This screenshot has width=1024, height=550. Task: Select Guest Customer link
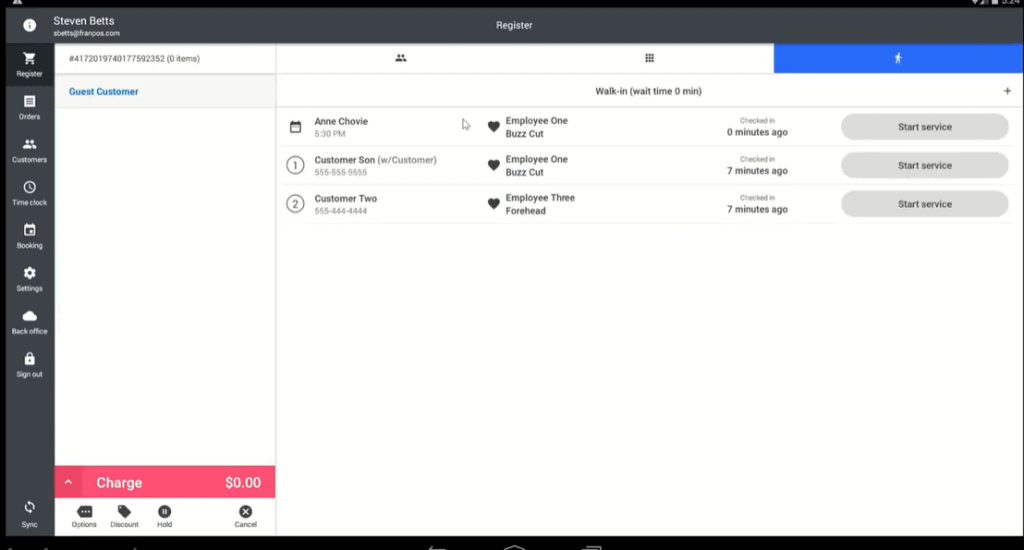(x=103, y=91)
